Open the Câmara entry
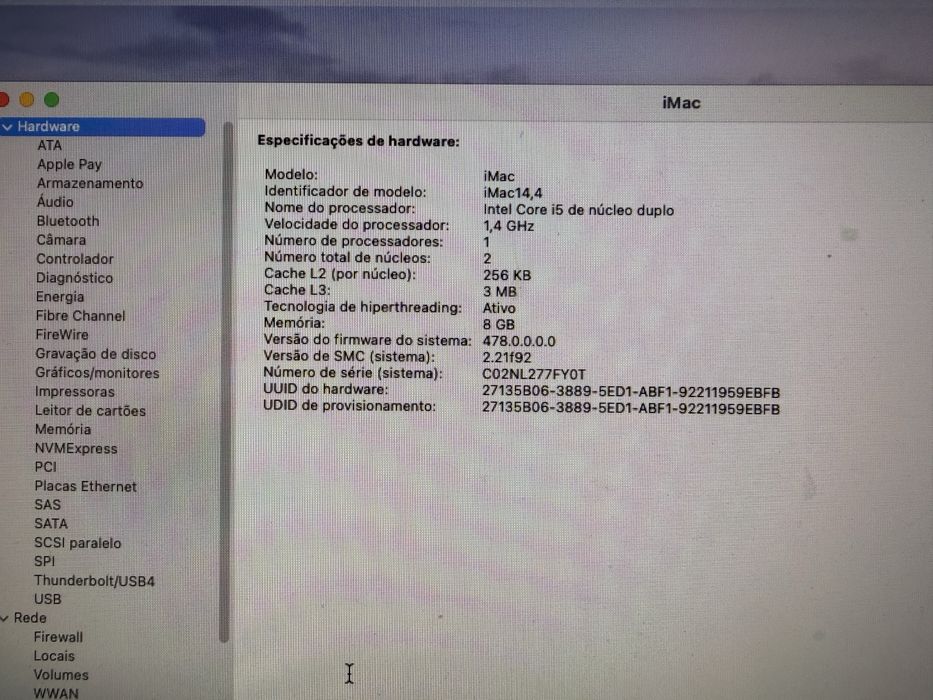The width and height of the screenshot is (933, 700). (x=61, y=240)
